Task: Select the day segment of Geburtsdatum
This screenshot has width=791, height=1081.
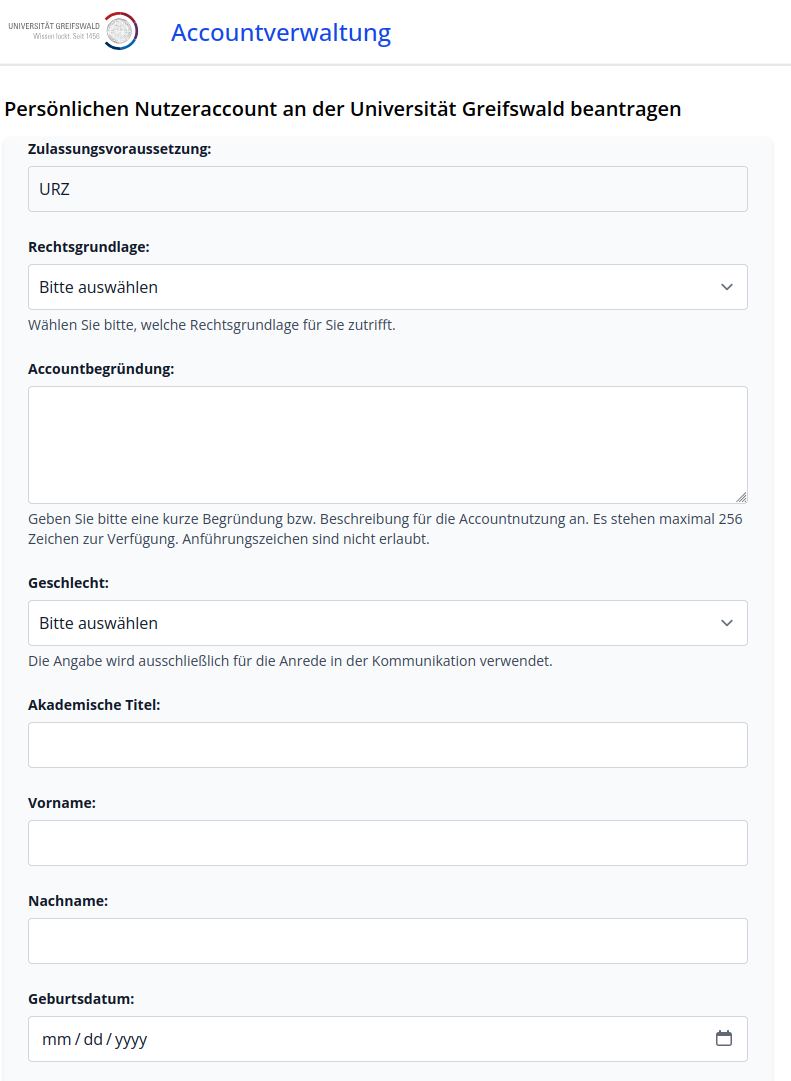Action: (93, 1039)
